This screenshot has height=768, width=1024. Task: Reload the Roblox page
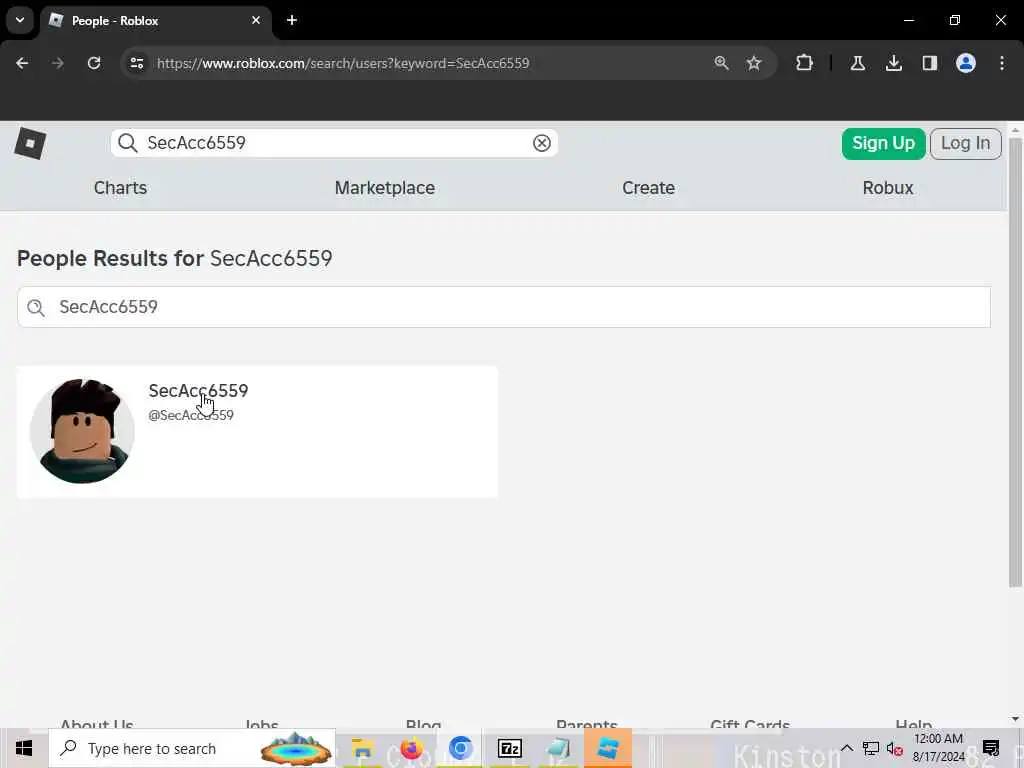coord(94,63)
